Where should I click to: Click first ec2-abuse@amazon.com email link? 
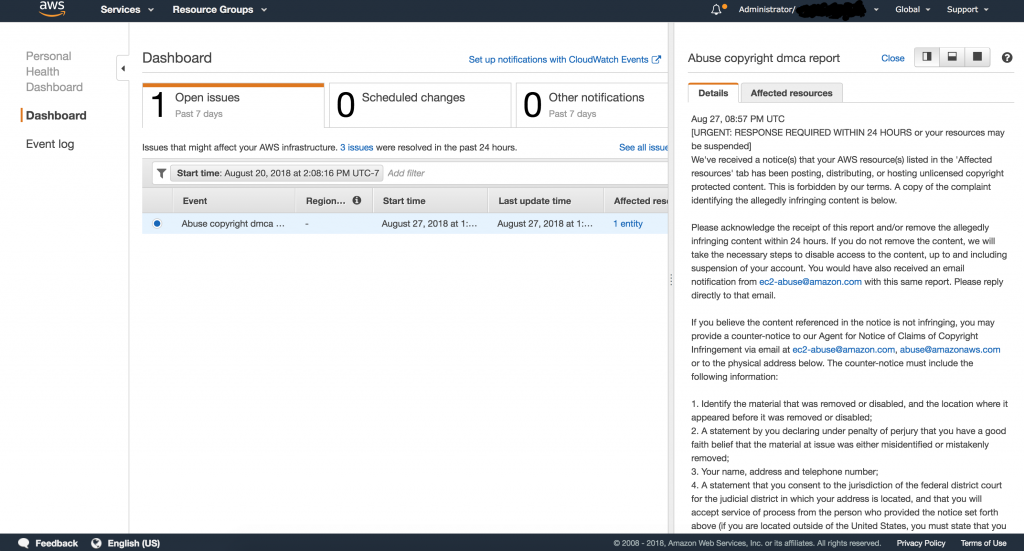(810, 282)
